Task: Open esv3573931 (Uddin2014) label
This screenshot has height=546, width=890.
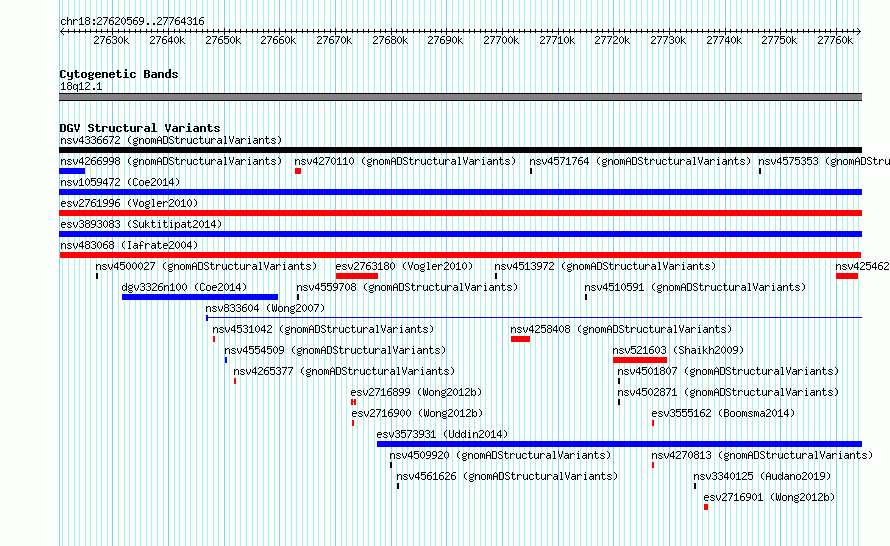Action: coord(442,434)
